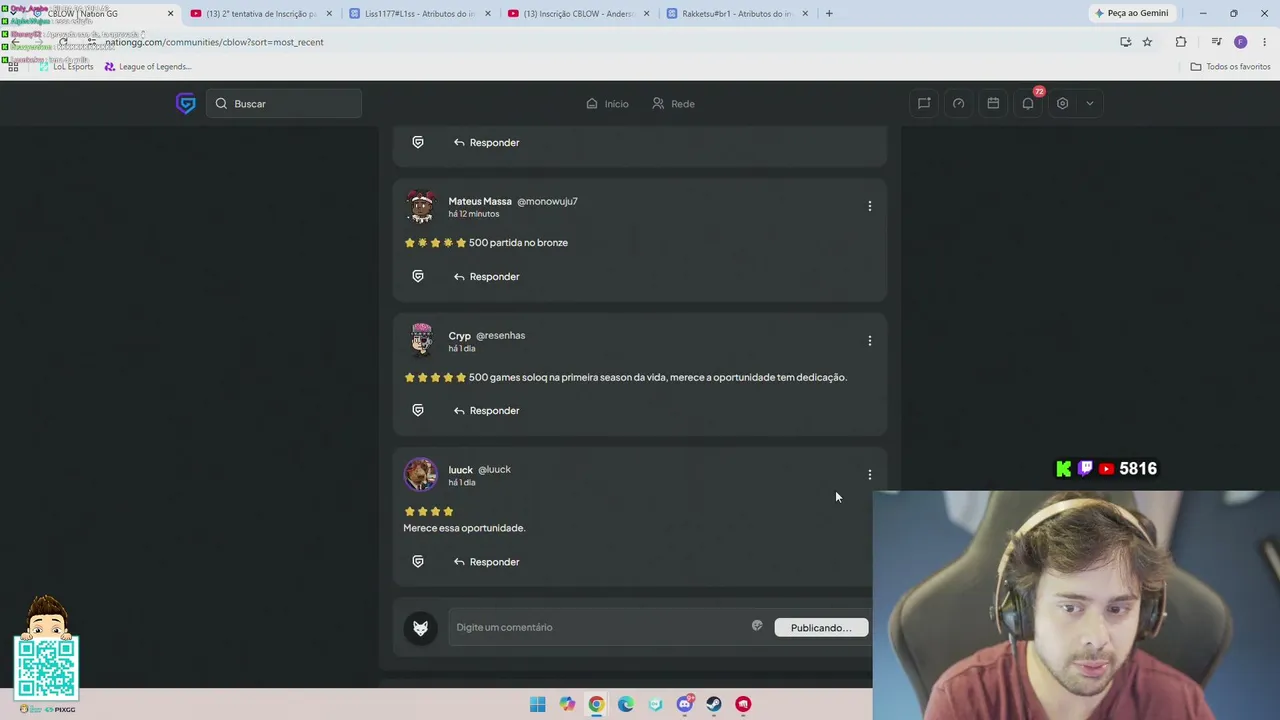Viewport: 1280px width, 720px height.
Task: Click the Chrome taskbar icon
Action: [596, 704]
